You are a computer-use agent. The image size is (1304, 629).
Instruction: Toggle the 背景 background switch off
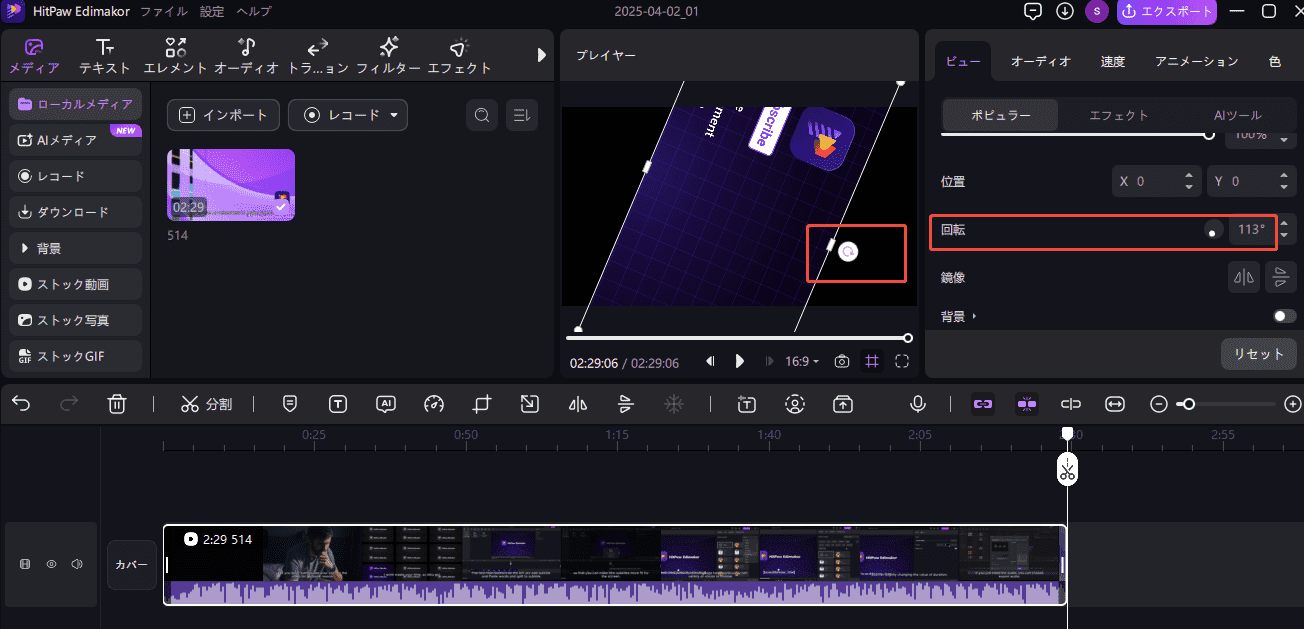point(1283,315)
